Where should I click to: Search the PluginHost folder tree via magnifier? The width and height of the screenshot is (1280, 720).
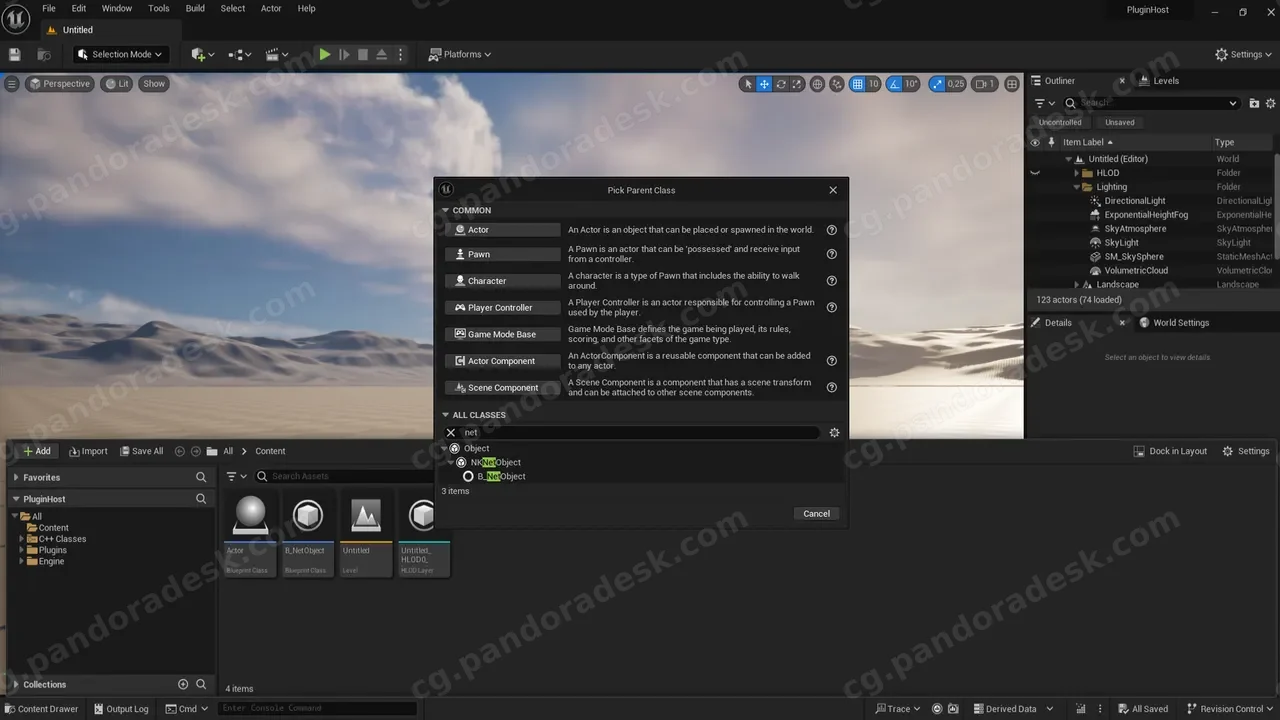[x=201, y=499]
